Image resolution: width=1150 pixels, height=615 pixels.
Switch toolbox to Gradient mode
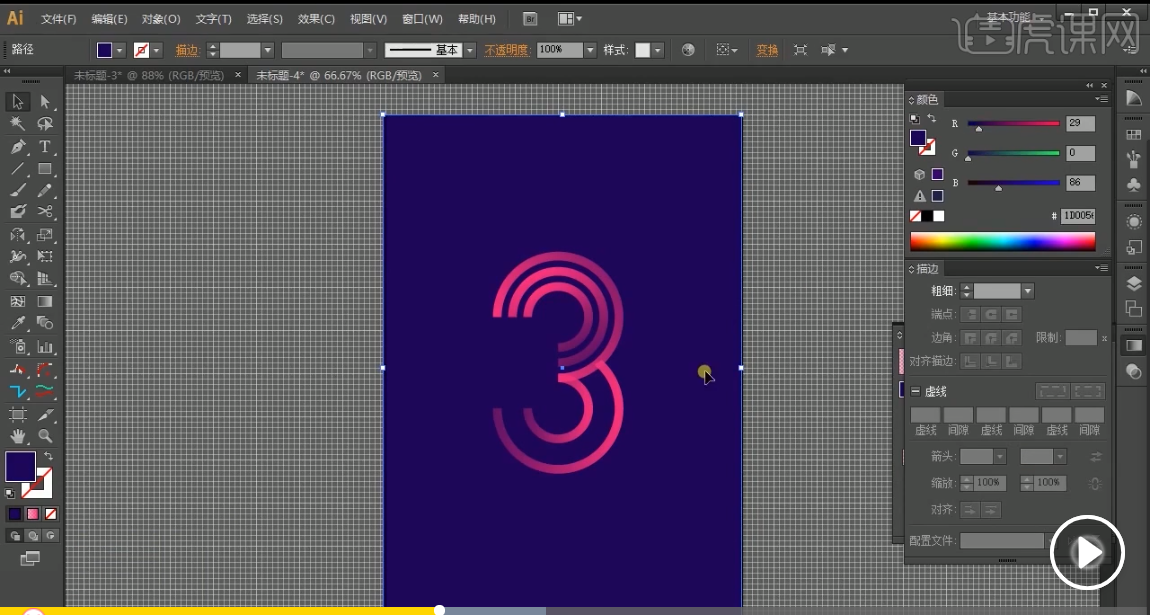point(33,514)
